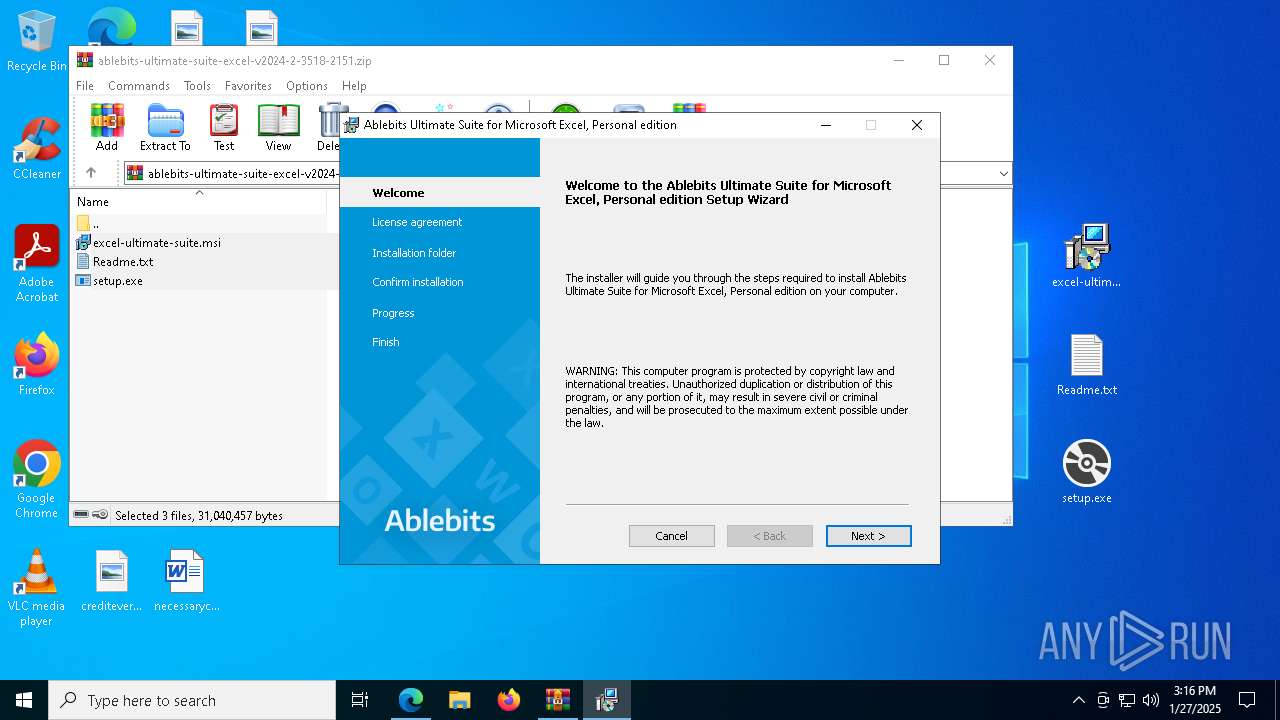Open the Options menu

[307, 86]
